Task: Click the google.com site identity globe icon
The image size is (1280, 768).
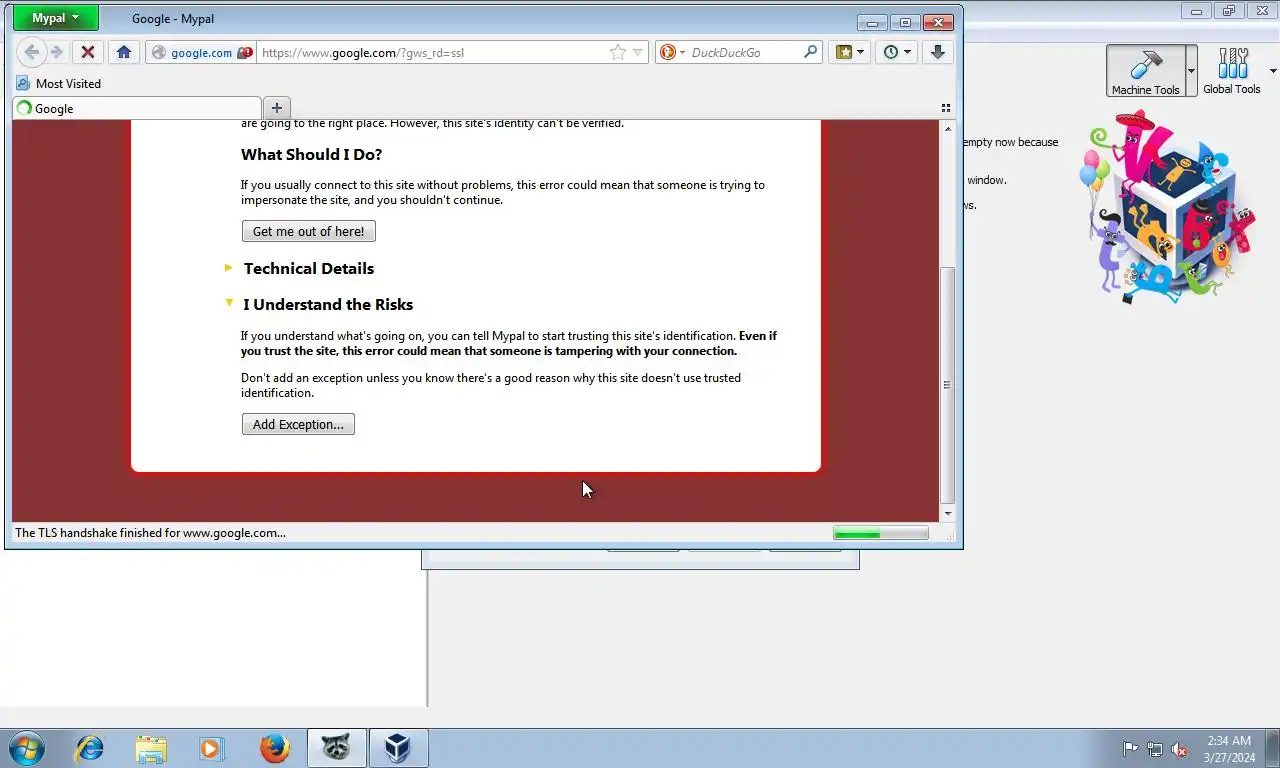Action: (x=158, y=53)
